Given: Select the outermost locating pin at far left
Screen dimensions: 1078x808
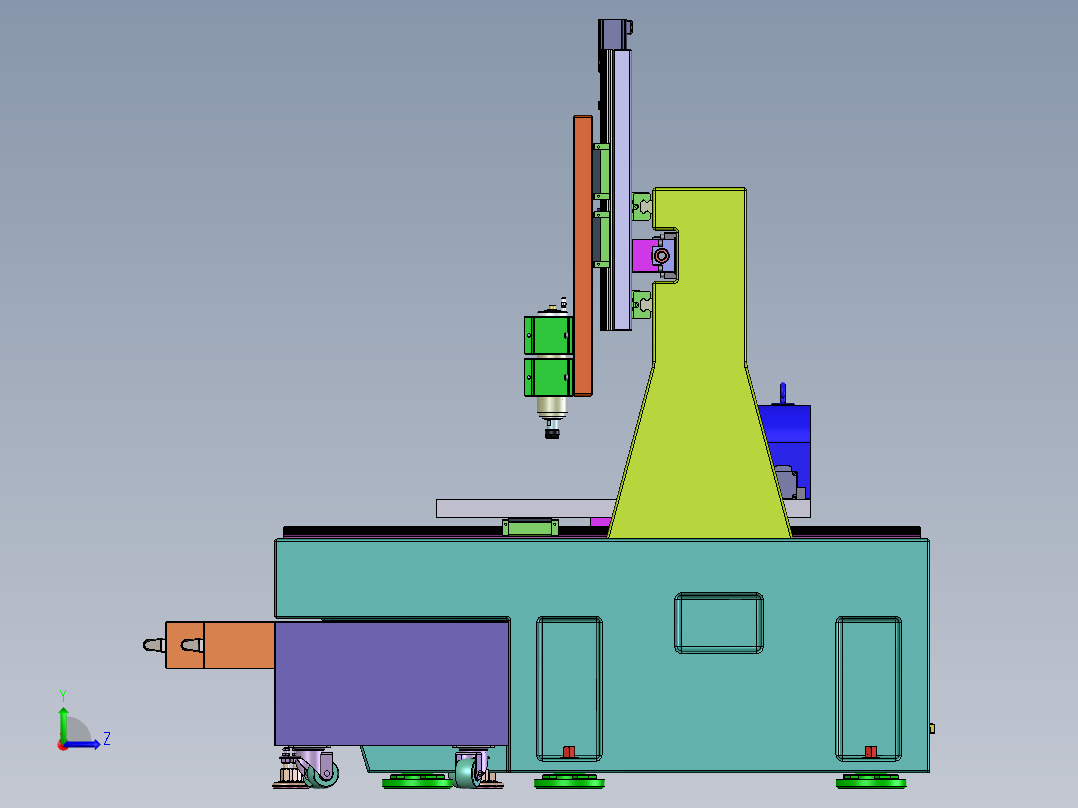Looking at the screenshot, I should [154, 645].
